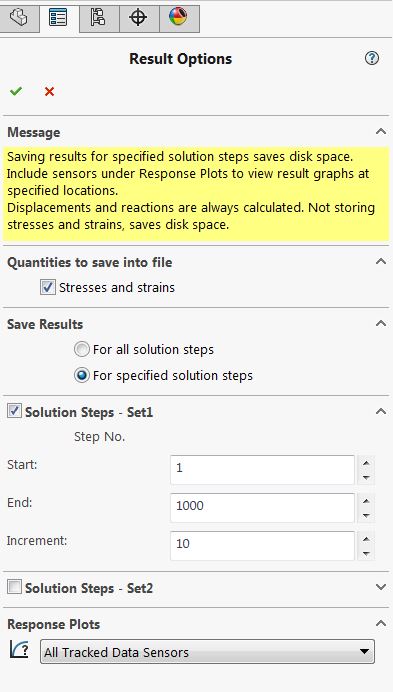This screenshot has height=692, width=393.
Task: Choose For specified solution steps radio
Action: coord(82,376)
